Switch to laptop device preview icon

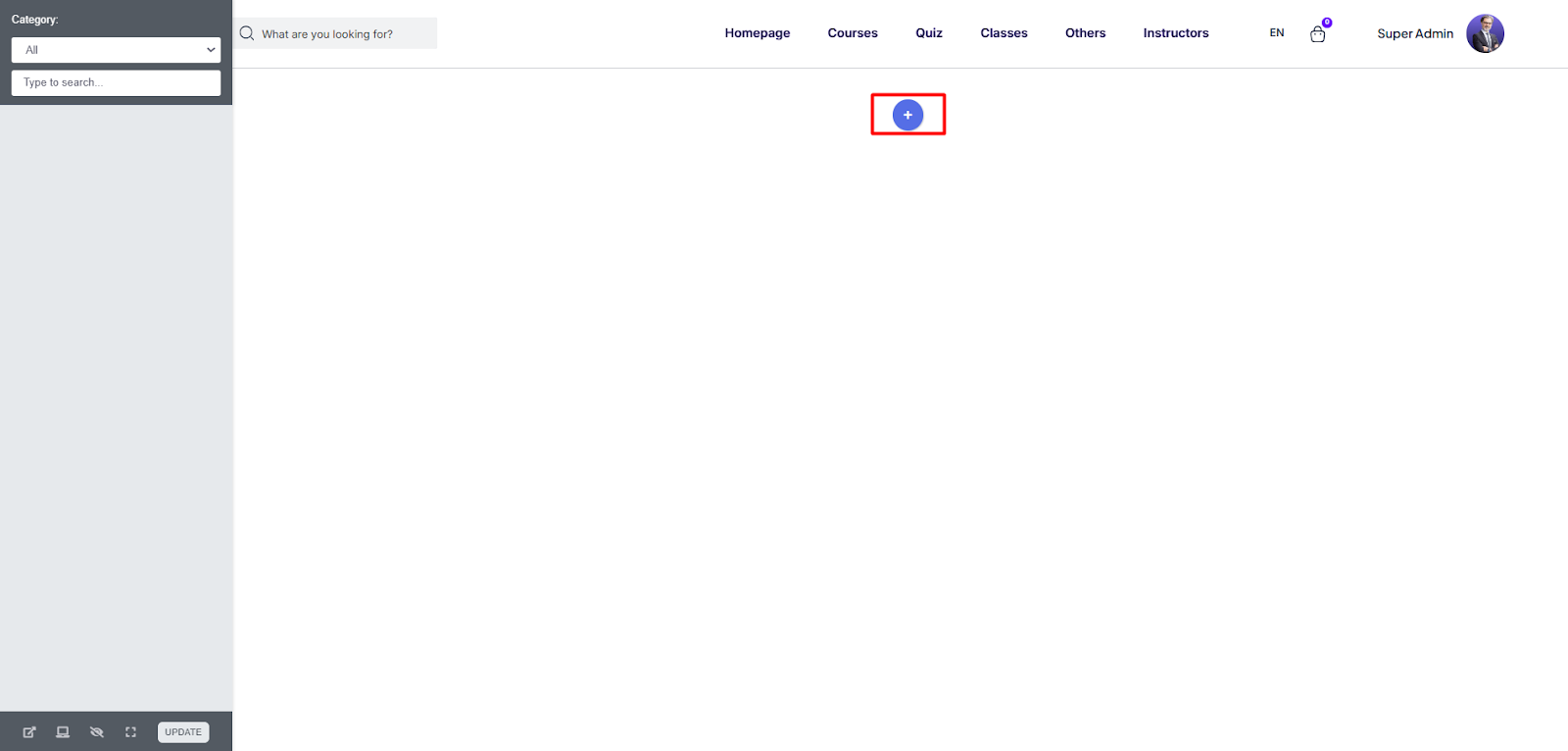63,732
